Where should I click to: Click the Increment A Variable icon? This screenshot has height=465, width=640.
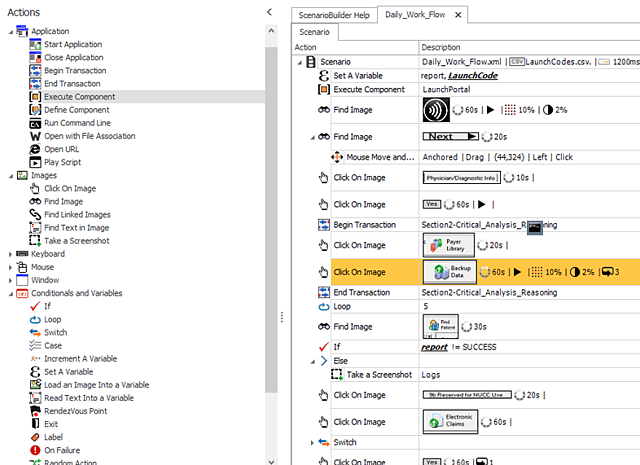[35, 358]
